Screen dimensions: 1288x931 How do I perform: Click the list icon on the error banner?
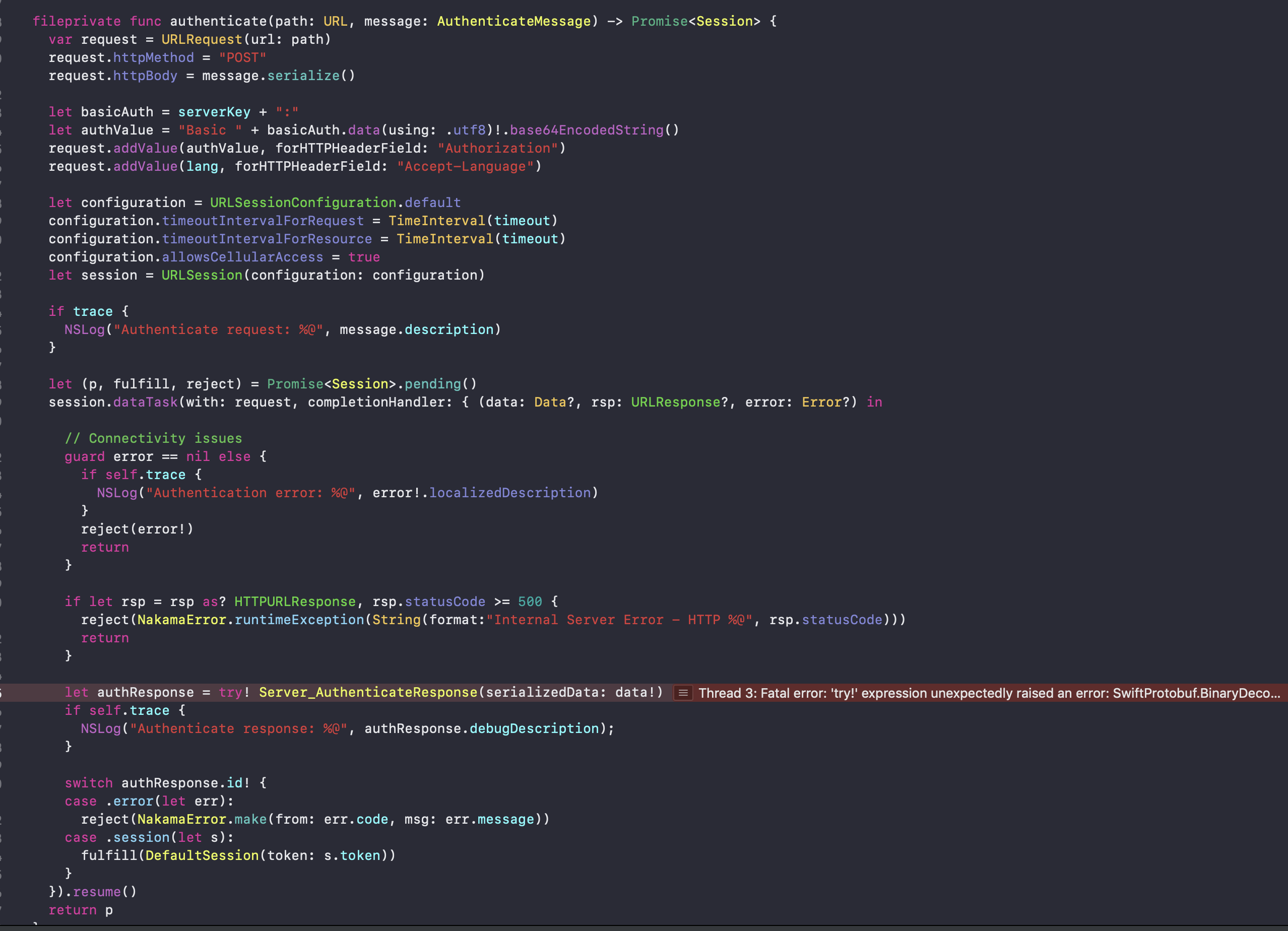point(684,693)
